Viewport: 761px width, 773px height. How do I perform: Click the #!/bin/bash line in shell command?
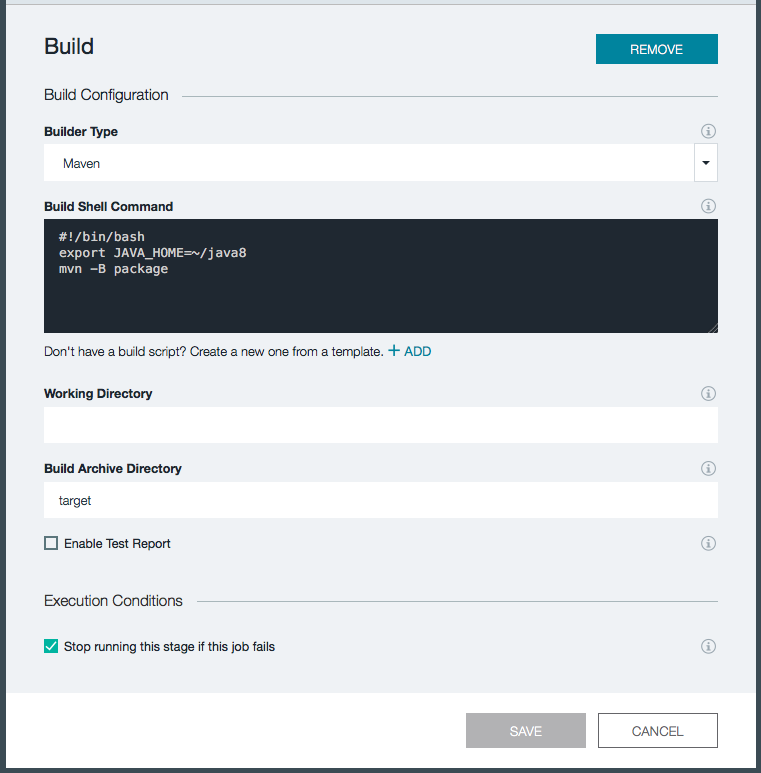(102, 237)
